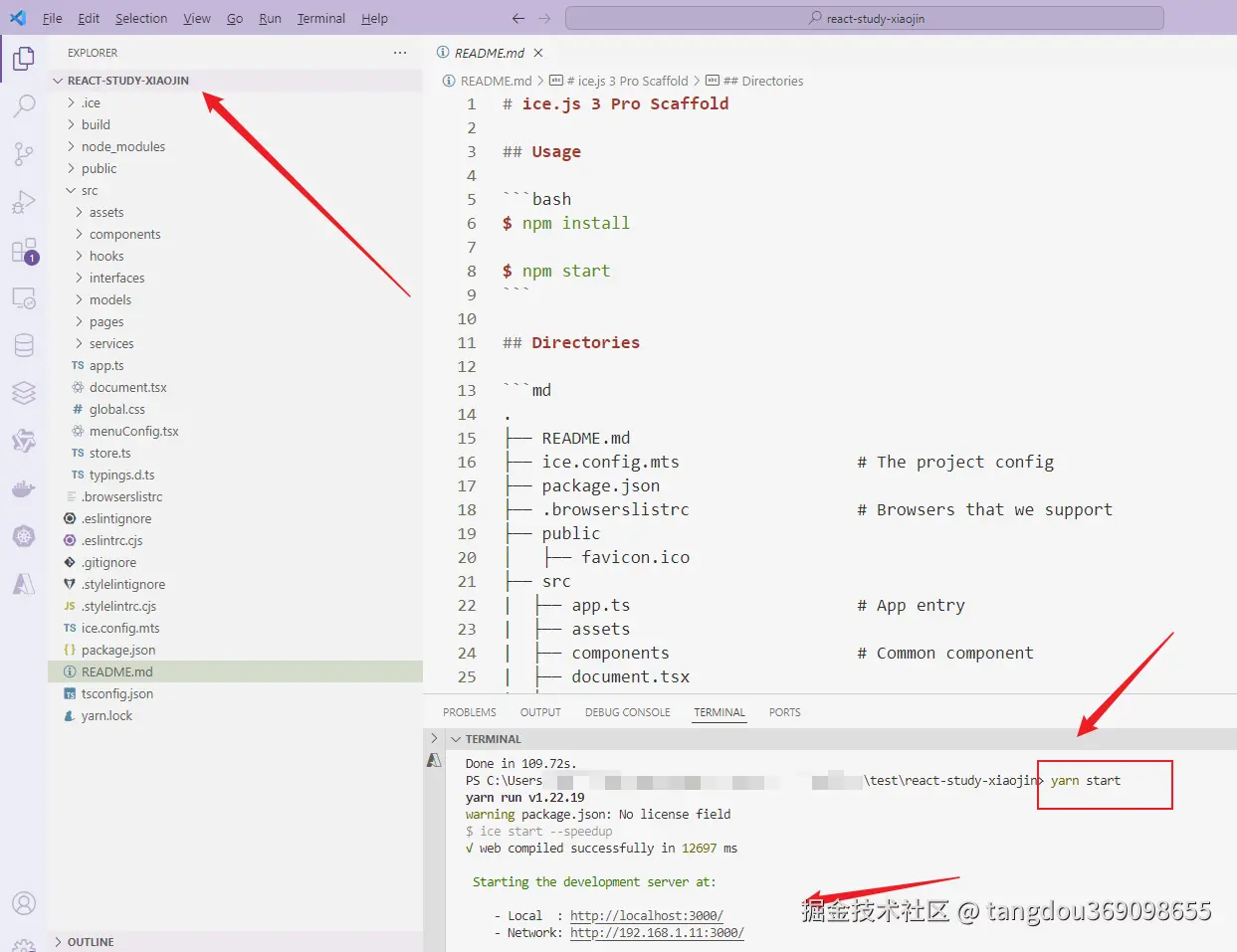Expand the models folder

tap(235, 299)
